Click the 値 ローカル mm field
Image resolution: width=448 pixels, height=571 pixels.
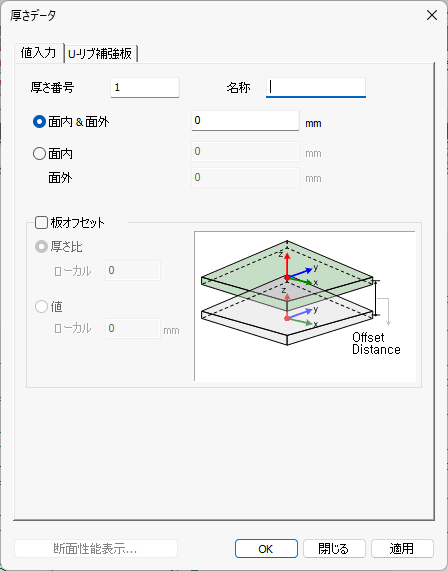[x=133, y=328]
